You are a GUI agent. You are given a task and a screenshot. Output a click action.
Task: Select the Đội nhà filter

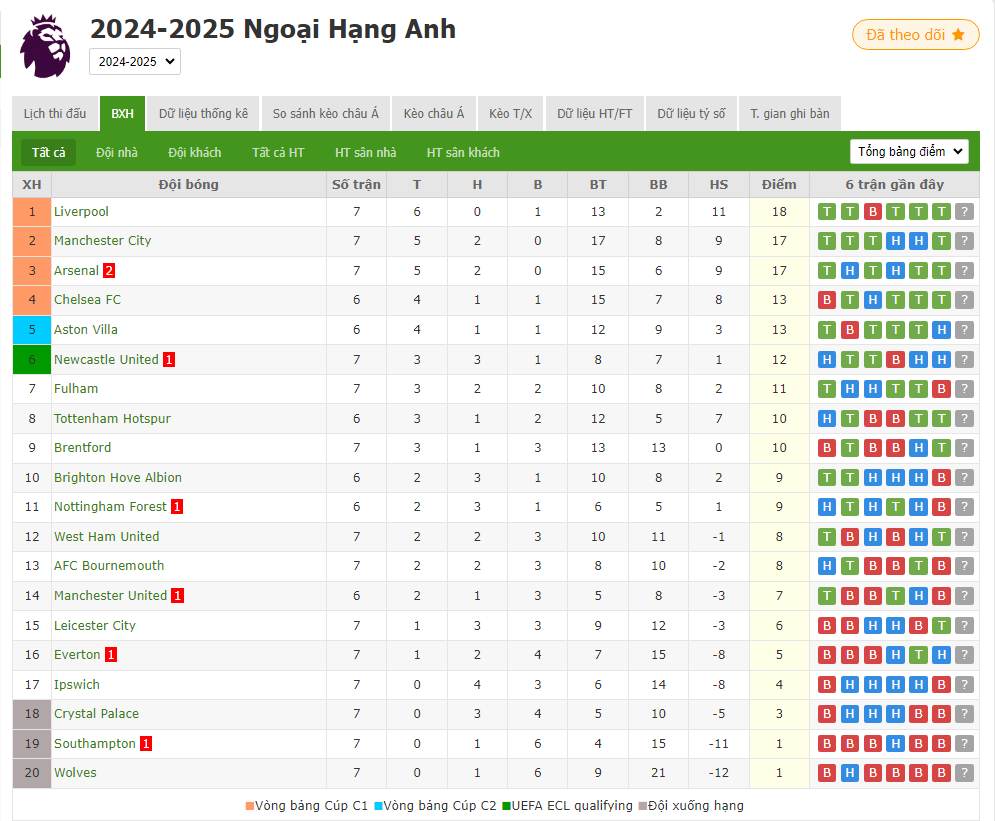pos(117,153)
